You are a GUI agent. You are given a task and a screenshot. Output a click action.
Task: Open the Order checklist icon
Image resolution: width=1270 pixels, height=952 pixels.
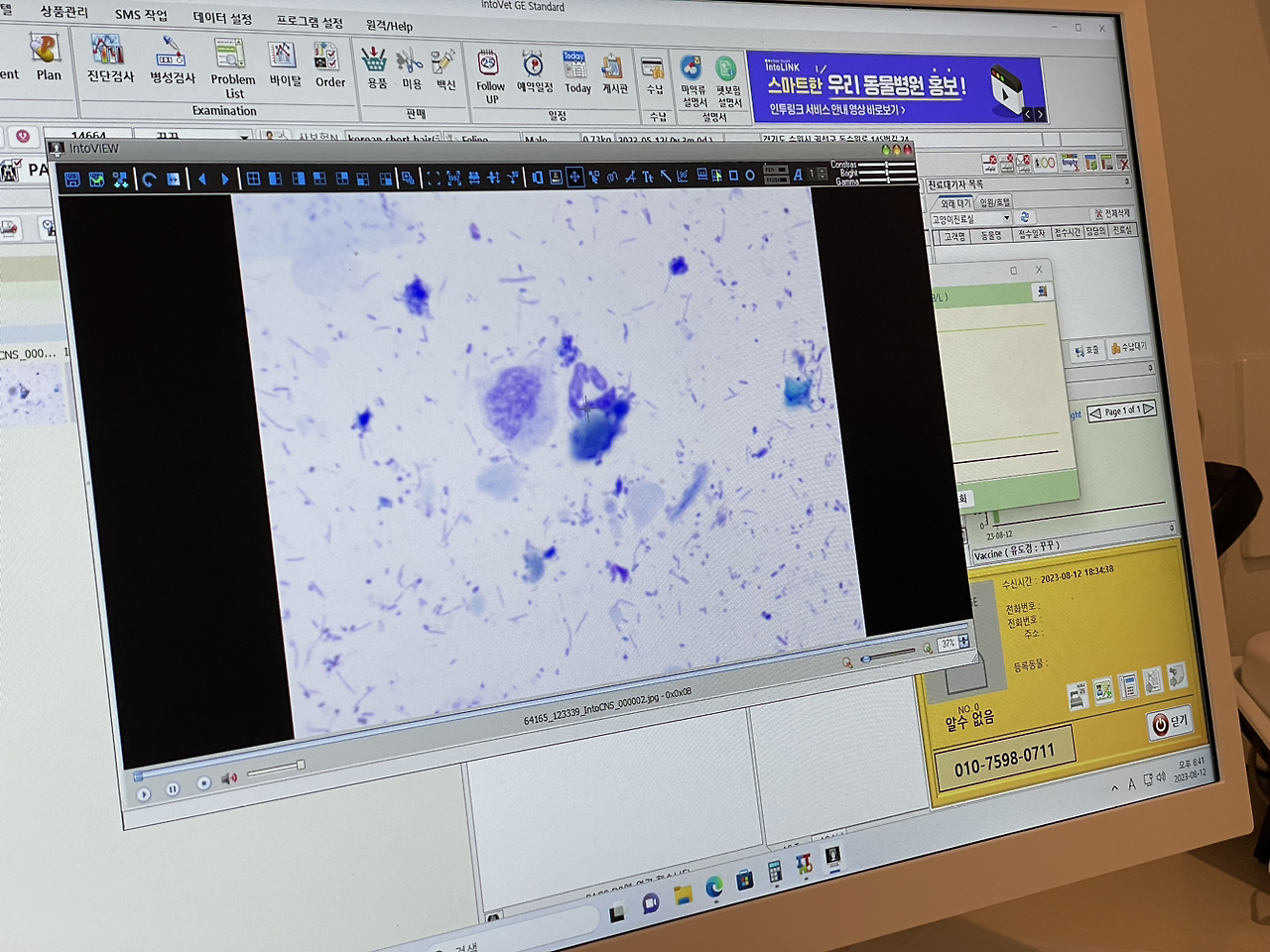tap(328, 66)
